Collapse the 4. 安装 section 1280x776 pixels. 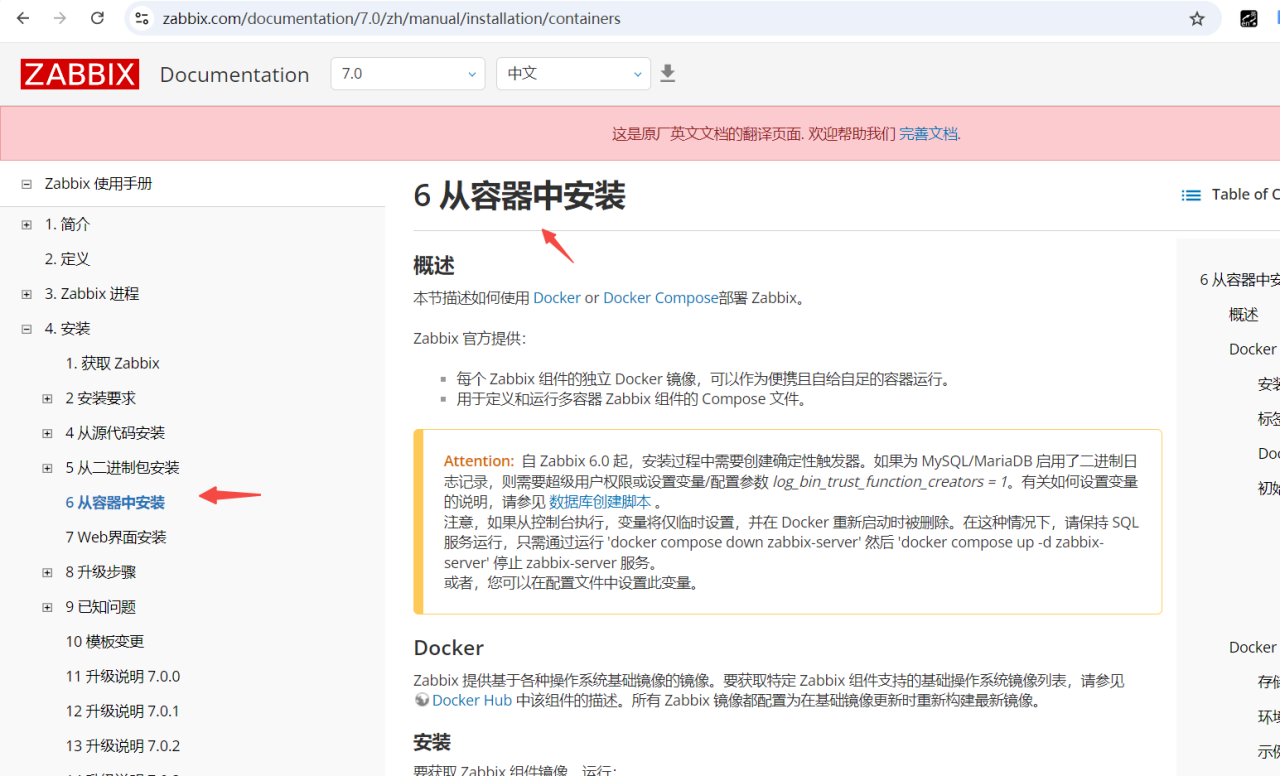(26, 329)
